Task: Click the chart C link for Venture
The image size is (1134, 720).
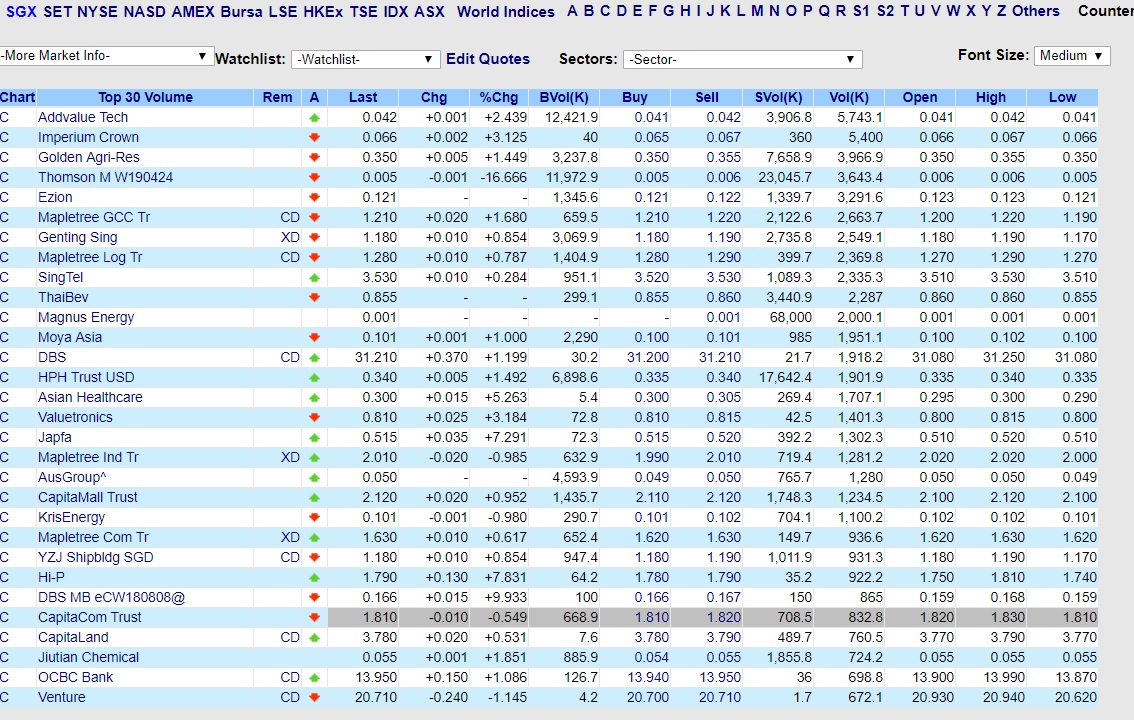Action: pos(4,697)
